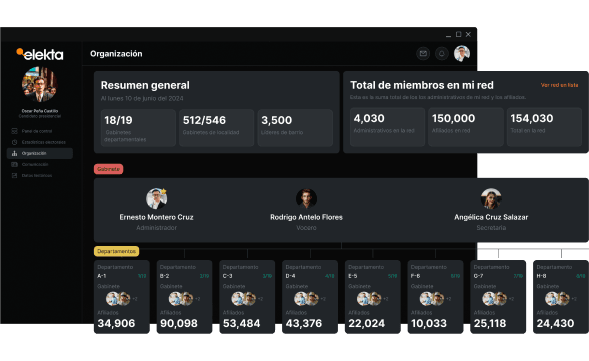
Task: Select Organización label in the sidebar
Action: pyautogui.click(x=34, y=153)
